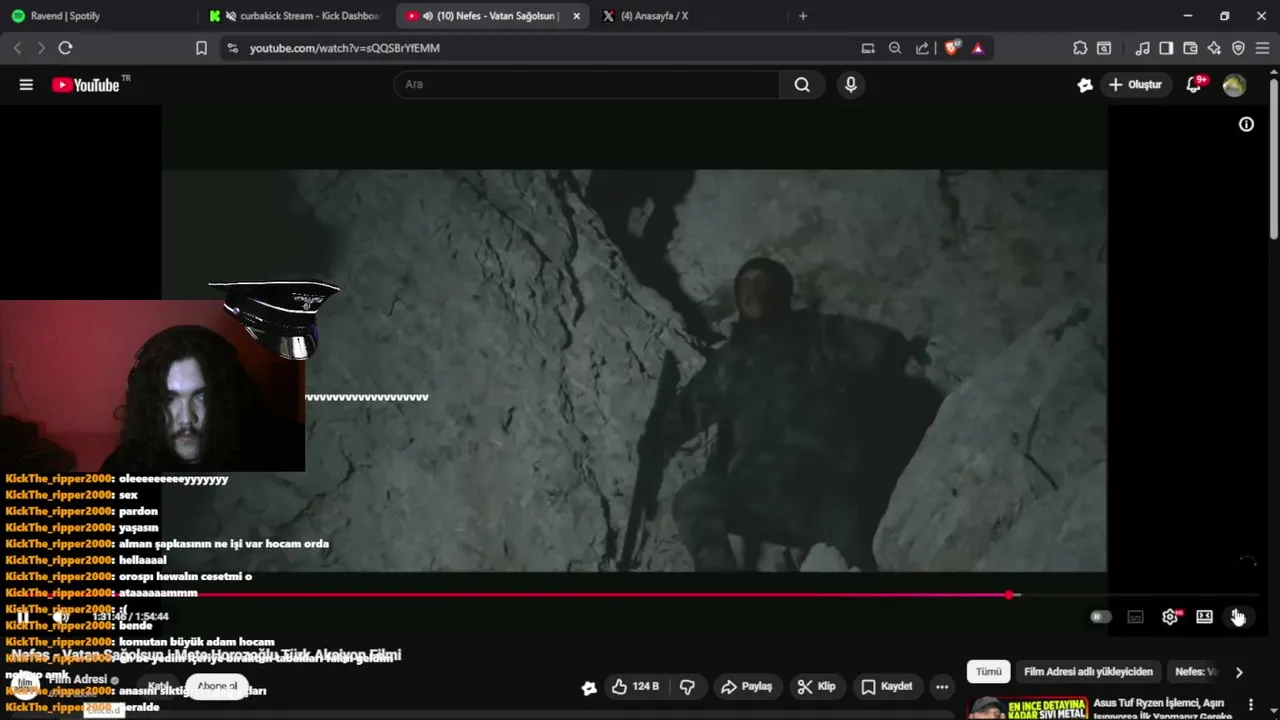Screen dimensions: 1280x720
Task: Open Brave Wallet icon
Action: tap(1190, 48)
